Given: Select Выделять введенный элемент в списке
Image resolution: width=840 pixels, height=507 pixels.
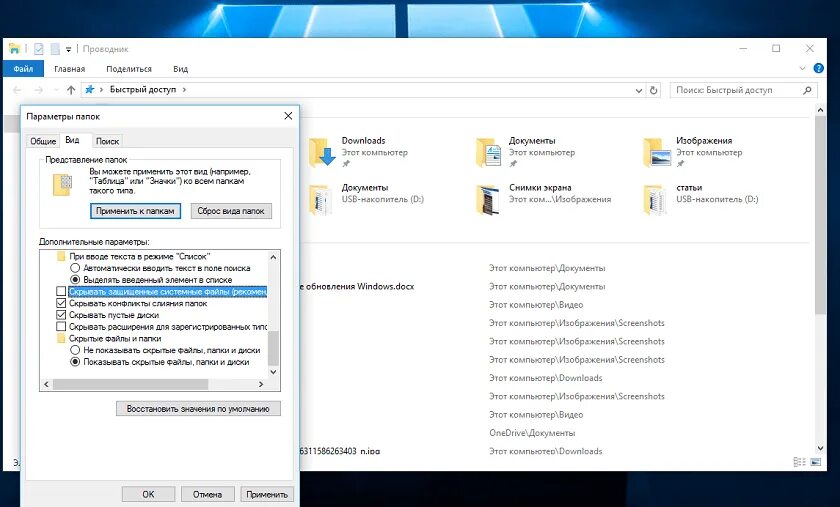Looking at the screenshot, I should [75, 280].
